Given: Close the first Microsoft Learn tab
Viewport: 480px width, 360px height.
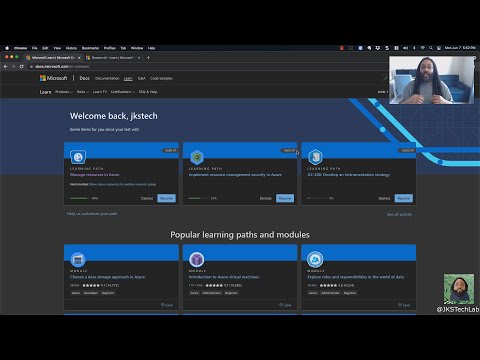Looking at the screenshot, I should (79, 58).
